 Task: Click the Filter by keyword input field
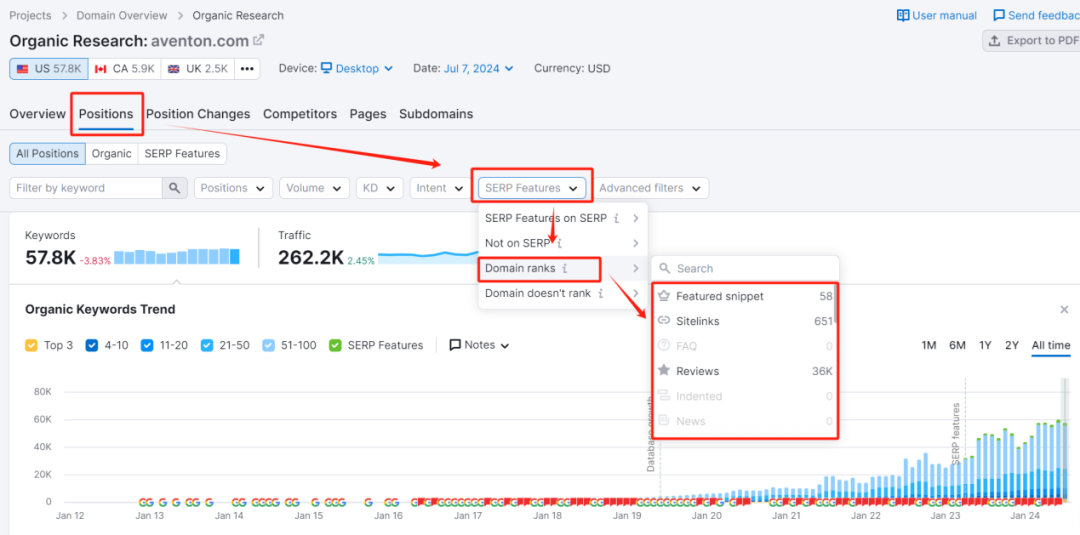click(x=86, y=188)
